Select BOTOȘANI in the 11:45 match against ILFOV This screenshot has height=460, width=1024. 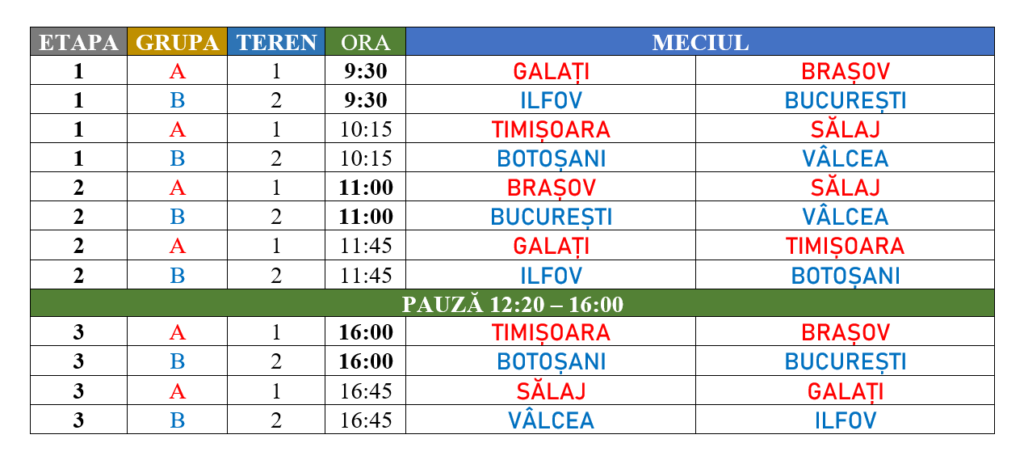(x=846, y=275)
